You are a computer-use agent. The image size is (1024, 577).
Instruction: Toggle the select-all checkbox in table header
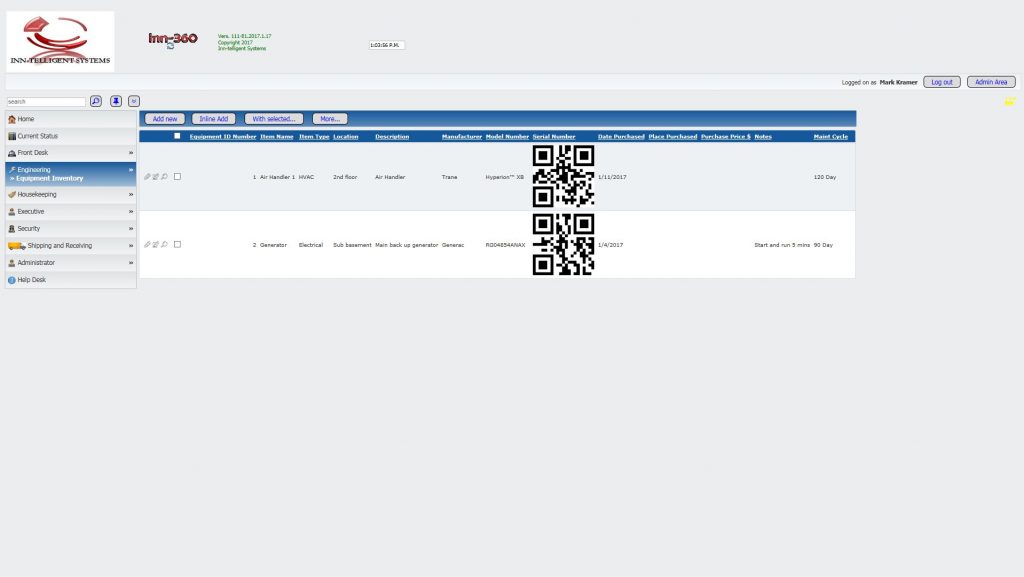tap(177, 136)
